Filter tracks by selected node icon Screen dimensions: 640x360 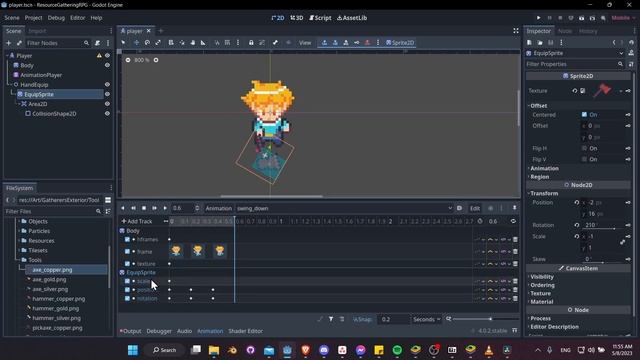coord(331,319)
